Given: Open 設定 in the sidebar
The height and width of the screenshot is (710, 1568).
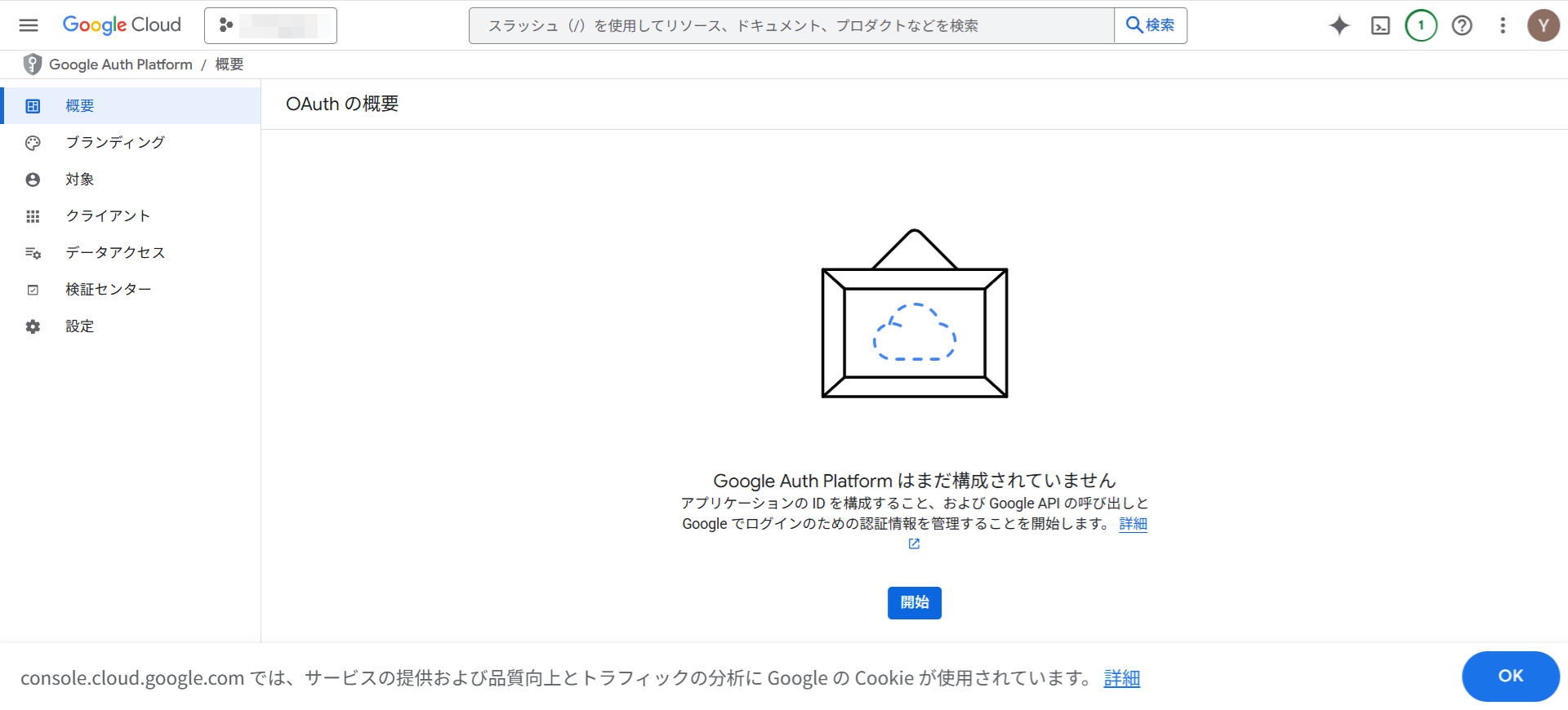Looking at the screenshot, I should 80,326.
